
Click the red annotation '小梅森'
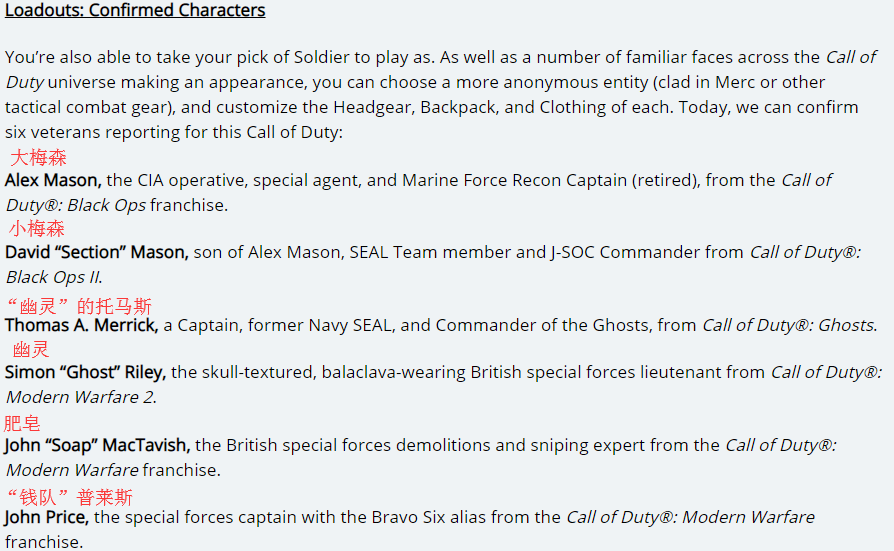tap(36, 229)
